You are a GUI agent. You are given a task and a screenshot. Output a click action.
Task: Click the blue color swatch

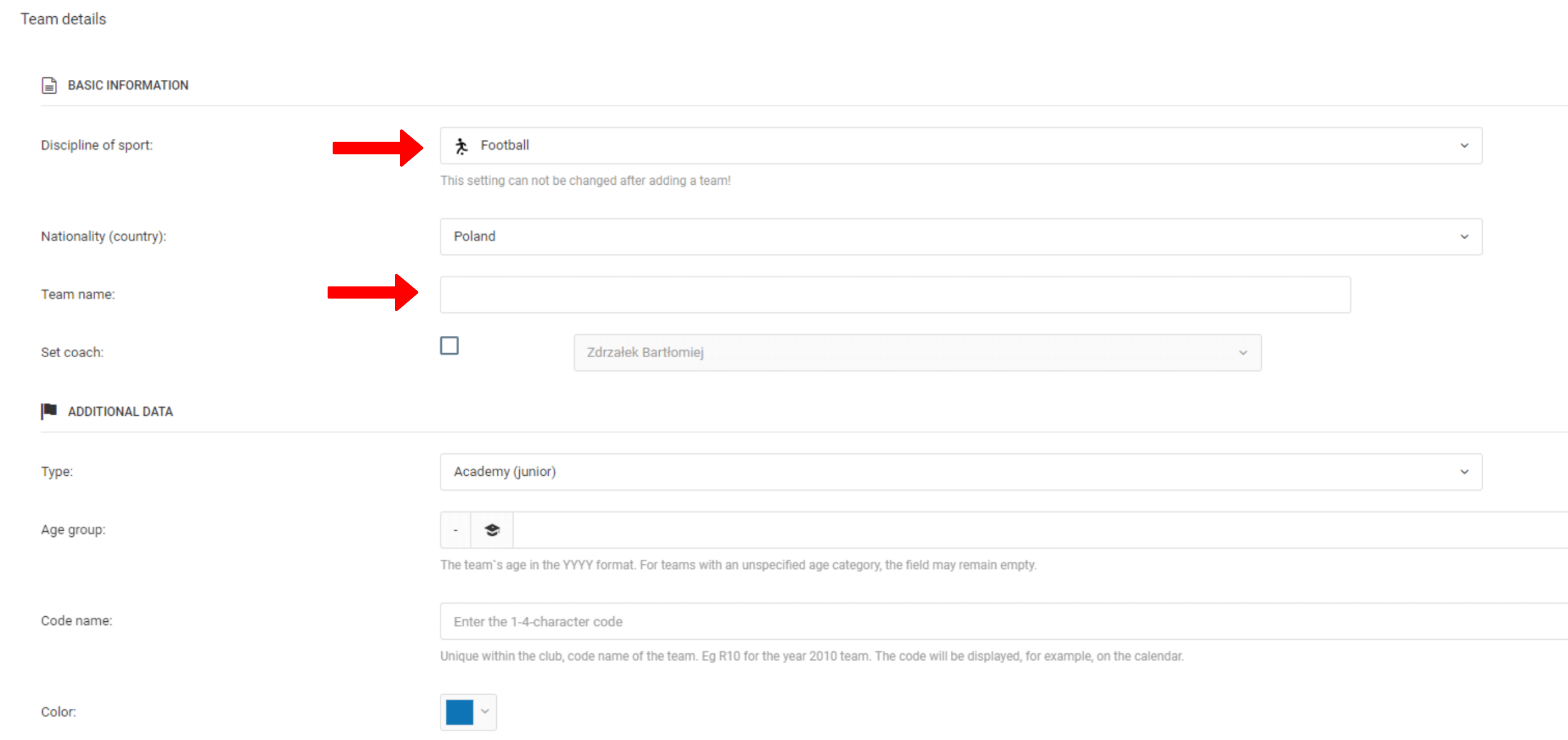[x=460, y=712]
